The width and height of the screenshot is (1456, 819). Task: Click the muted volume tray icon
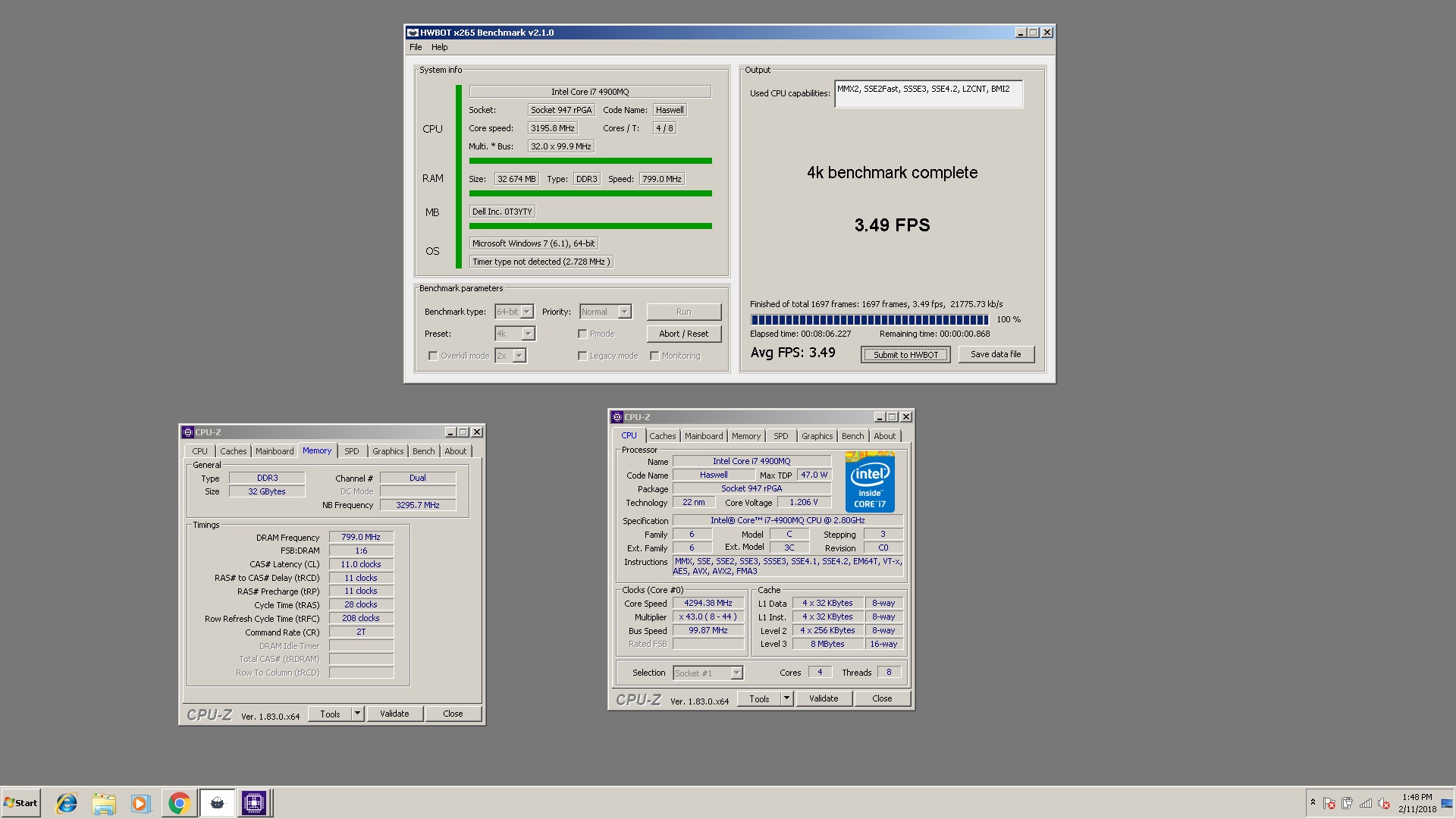coord(1384,803)
